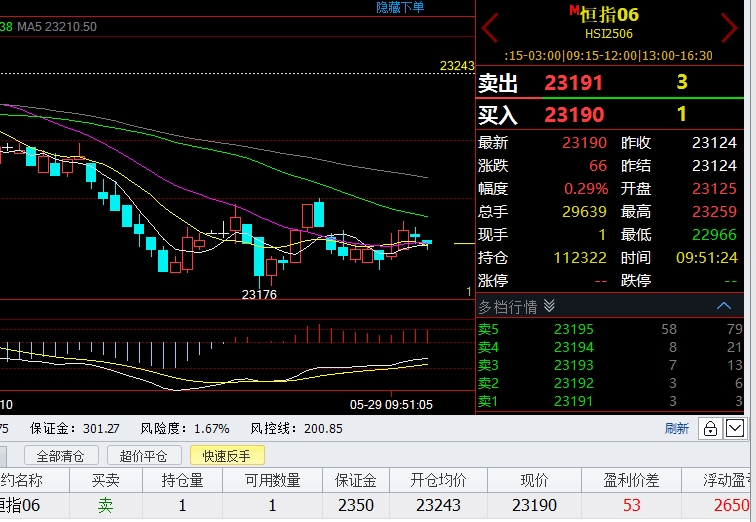Click the 幅度 value 0.29%

click(x=586, y=188)
